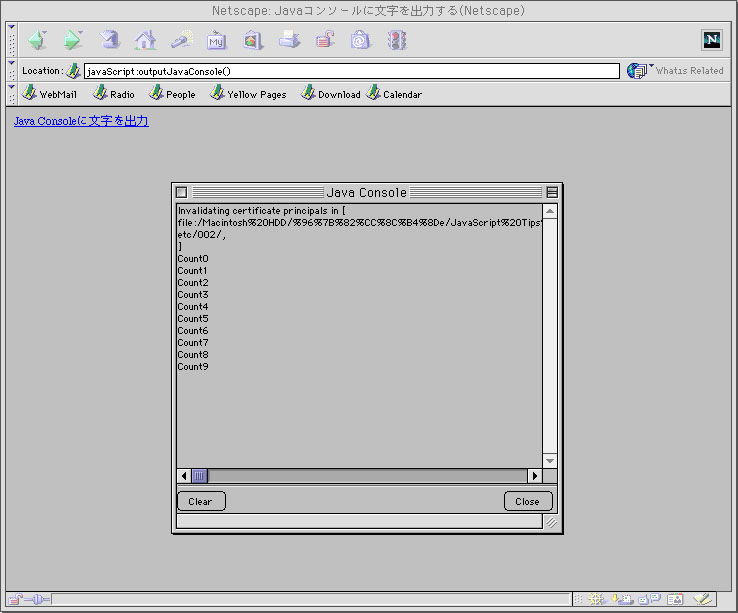Open the WebMail bookmark
This screenshot has width=738, height=613.
(49, 93)
